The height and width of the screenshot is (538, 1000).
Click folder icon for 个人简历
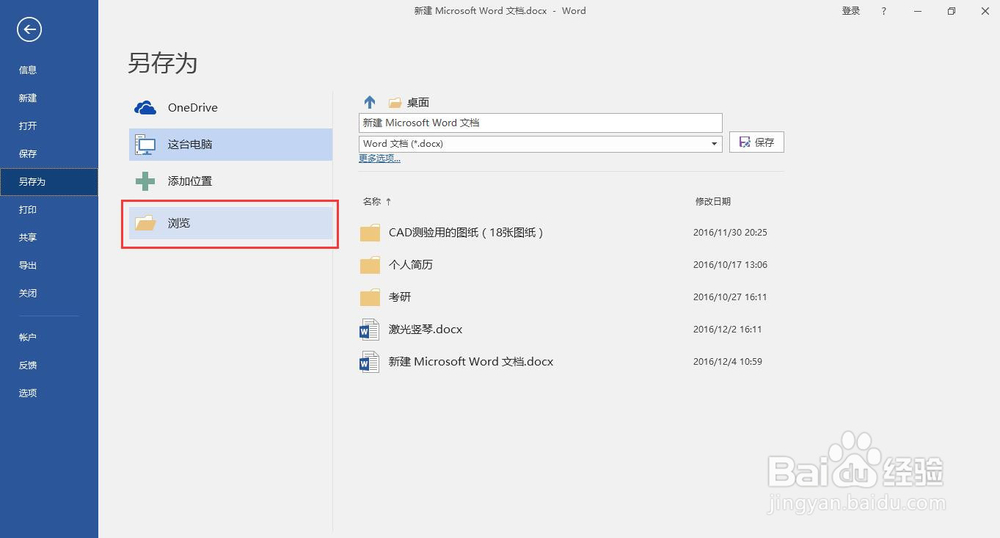click(370, 265)
